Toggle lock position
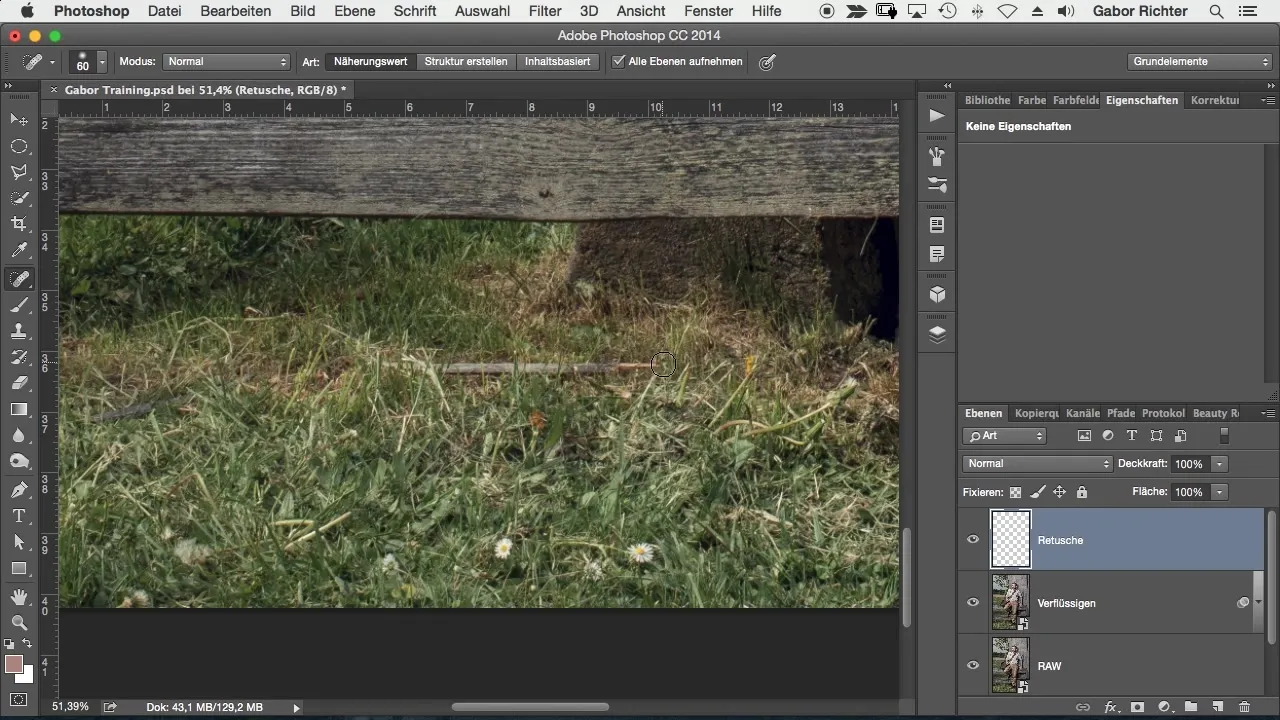1280x720 pixels. 1060,492
